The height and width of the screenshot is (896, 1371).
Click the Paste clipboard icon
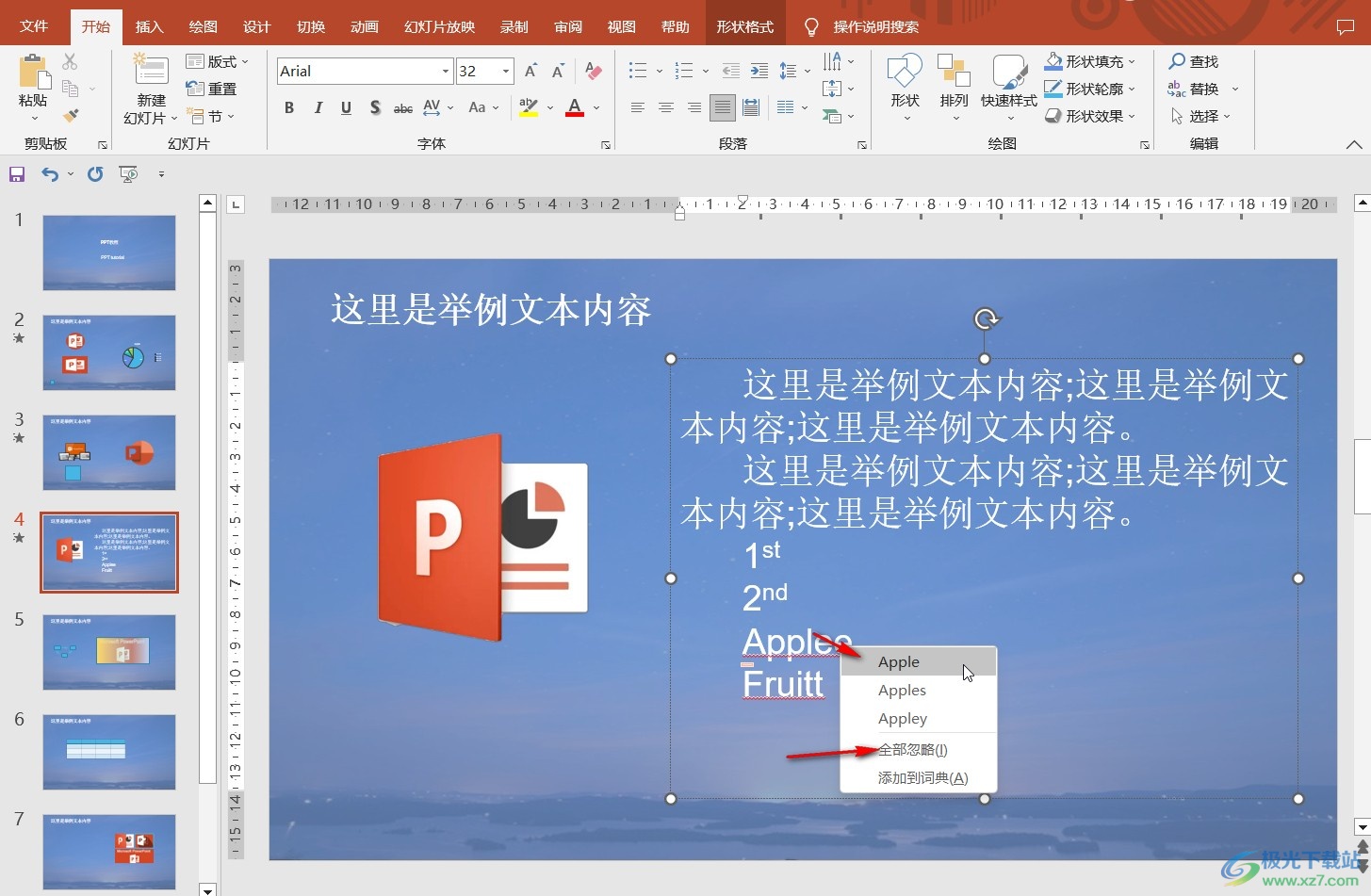[33, 73]
